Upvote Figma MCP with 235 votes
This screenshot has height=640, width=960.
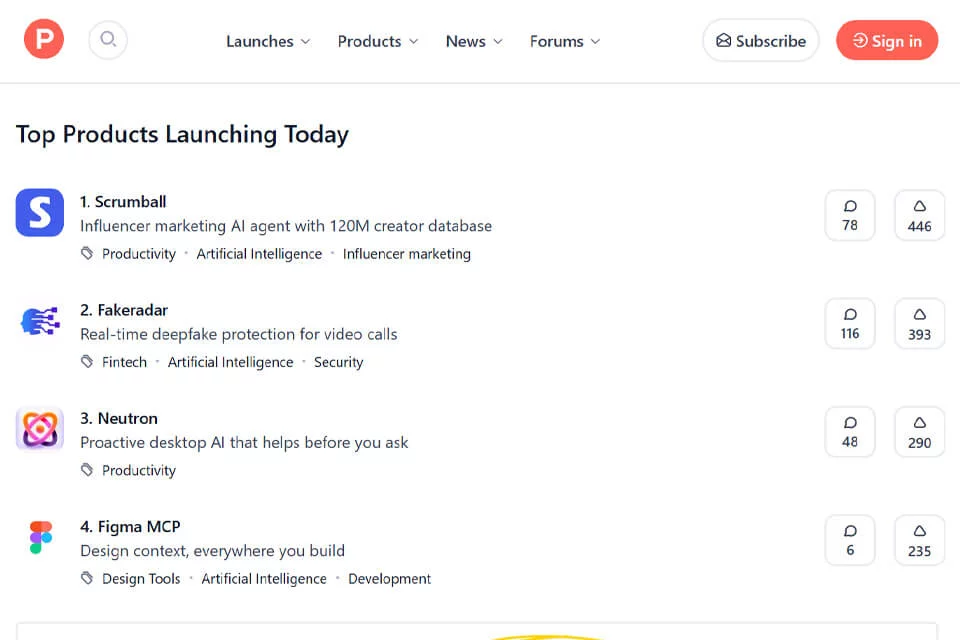click(920, 540)
